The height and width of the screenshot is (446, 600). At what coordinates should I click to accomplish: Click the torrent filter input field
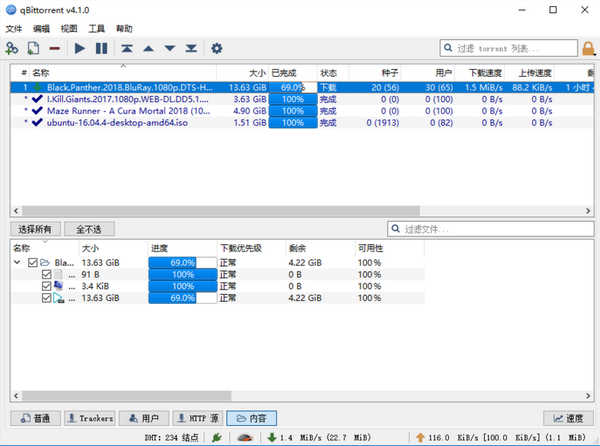point(509,48)
